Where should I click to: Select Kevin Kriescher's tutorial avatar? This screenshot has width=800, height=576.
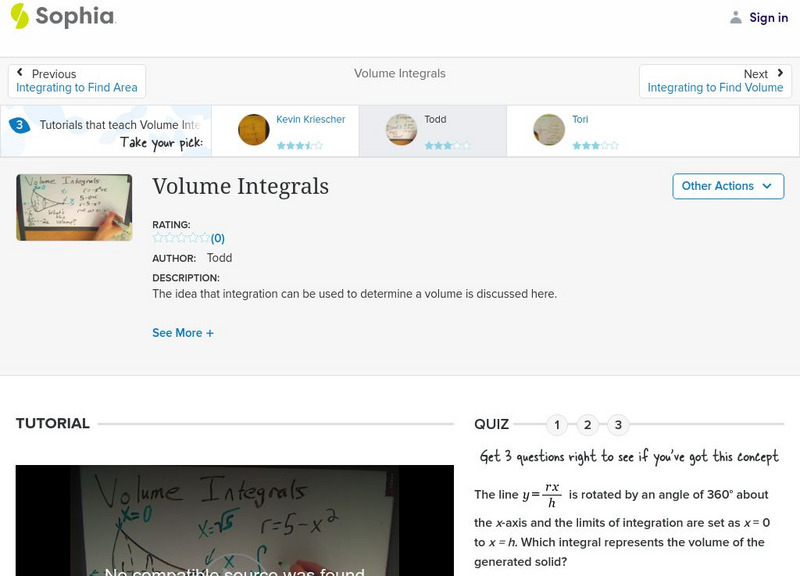tap(254, 130)
